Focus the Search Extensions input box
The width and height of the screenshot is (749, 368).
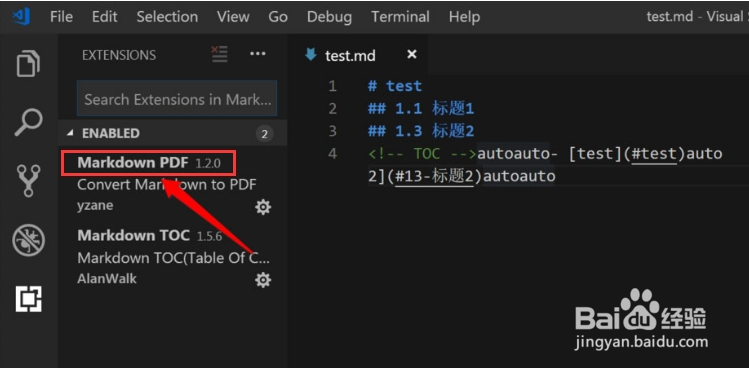(x=177, y=99)
